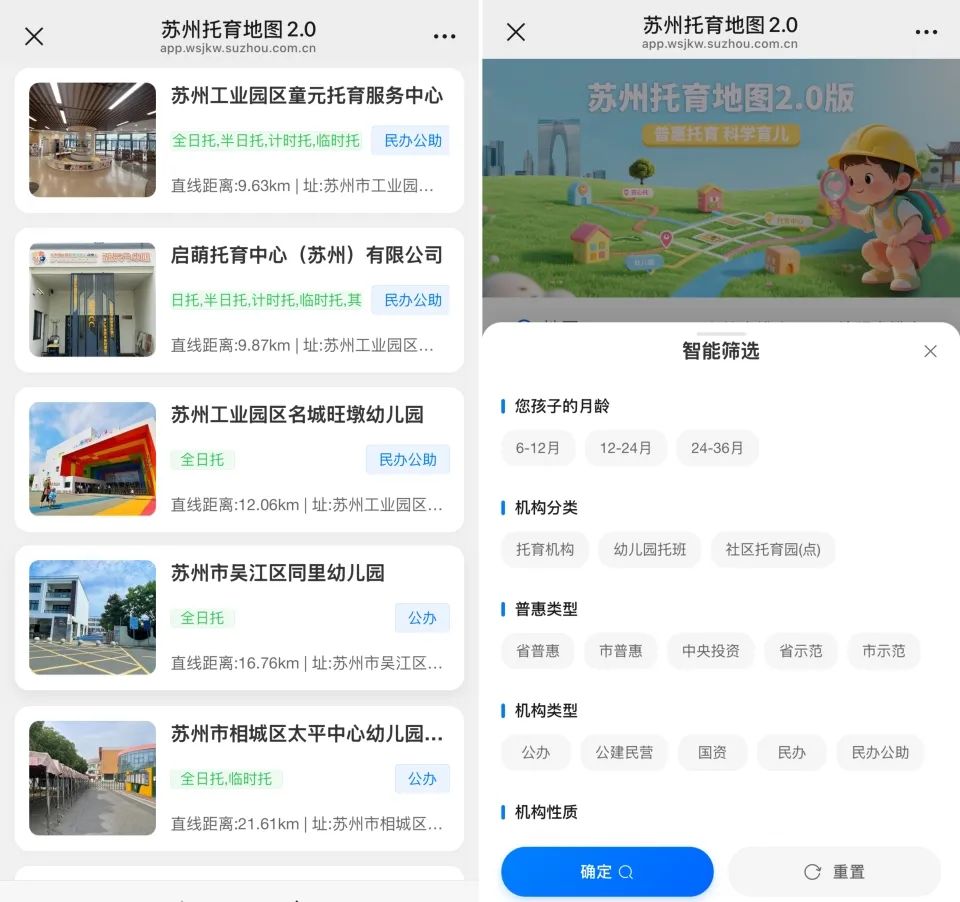Open the left page three-dot menu
The height and width of the screenshot is (902, 960).
pos(444,36)
